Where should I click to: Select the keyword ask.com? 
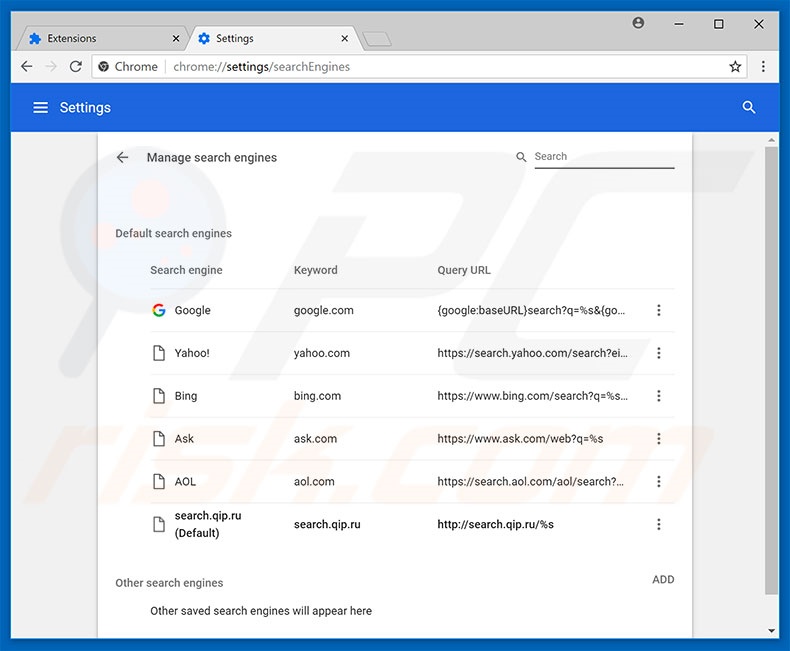tap(315, 439)
